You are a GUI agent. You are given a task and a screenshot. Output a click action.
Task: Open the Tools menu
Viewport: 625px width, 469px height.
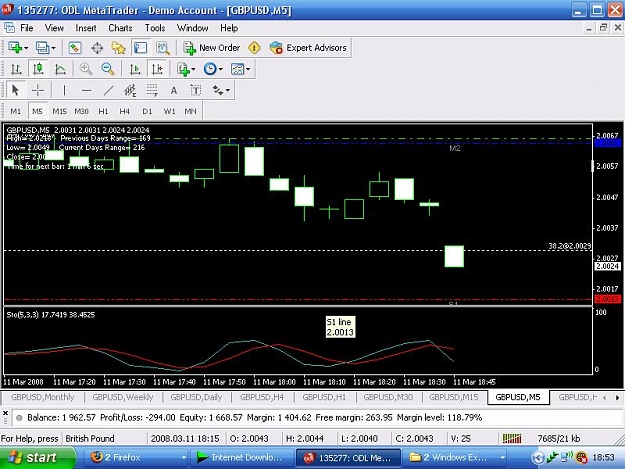tap(155, 28)
